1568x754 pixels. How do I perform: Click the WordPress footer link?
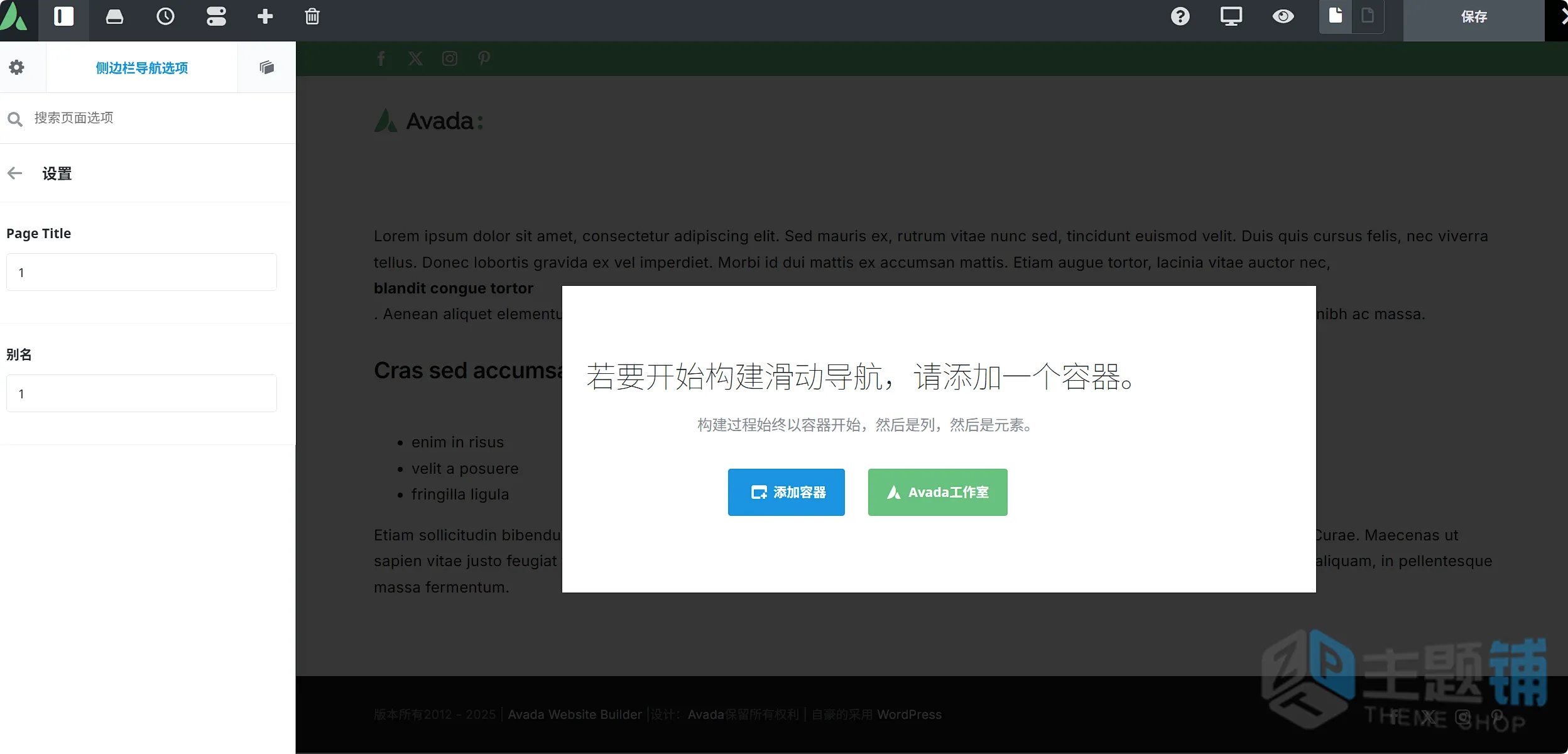909,714
